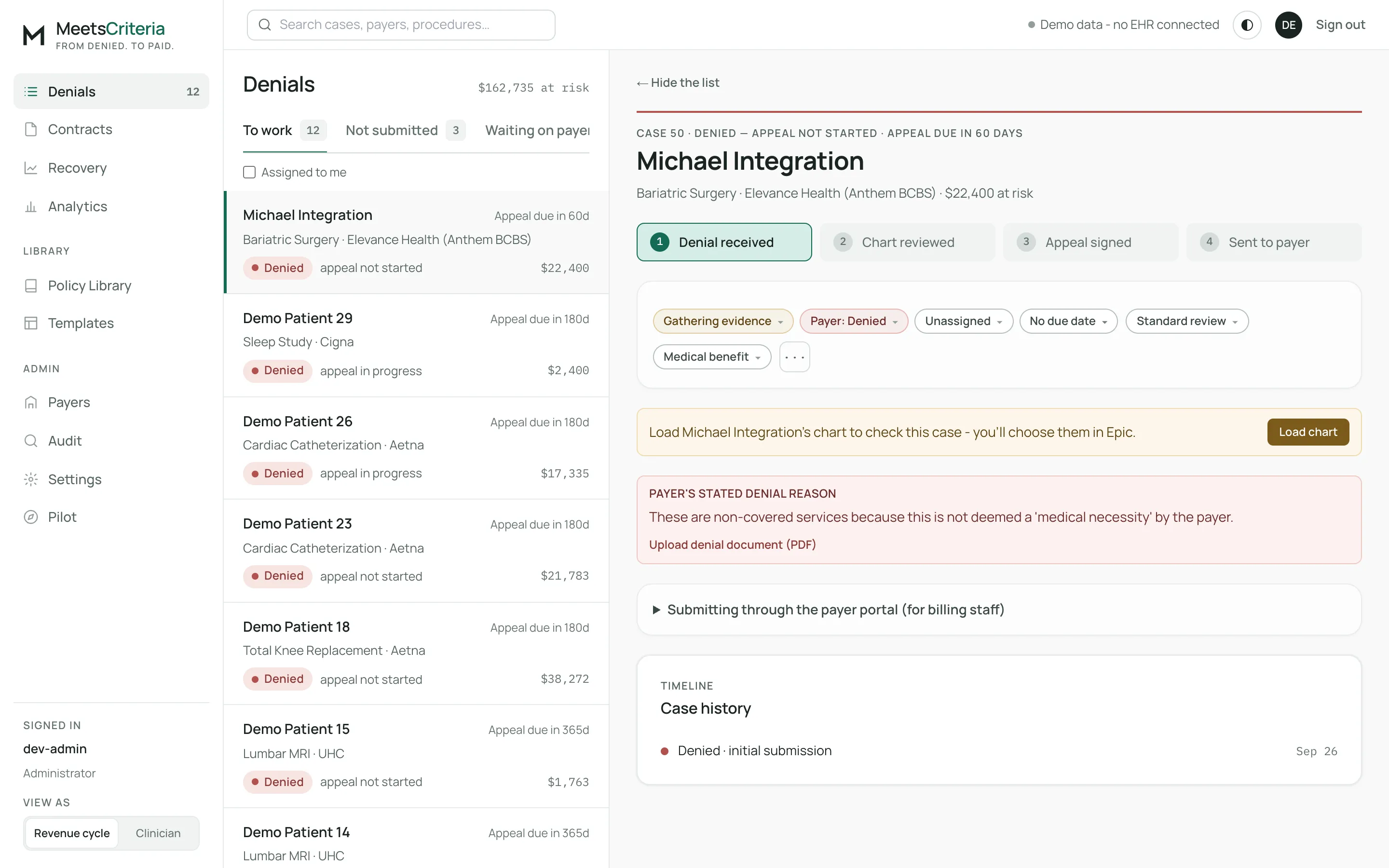
Task: Click the search magnifier icon
Action: coord(265,25)
